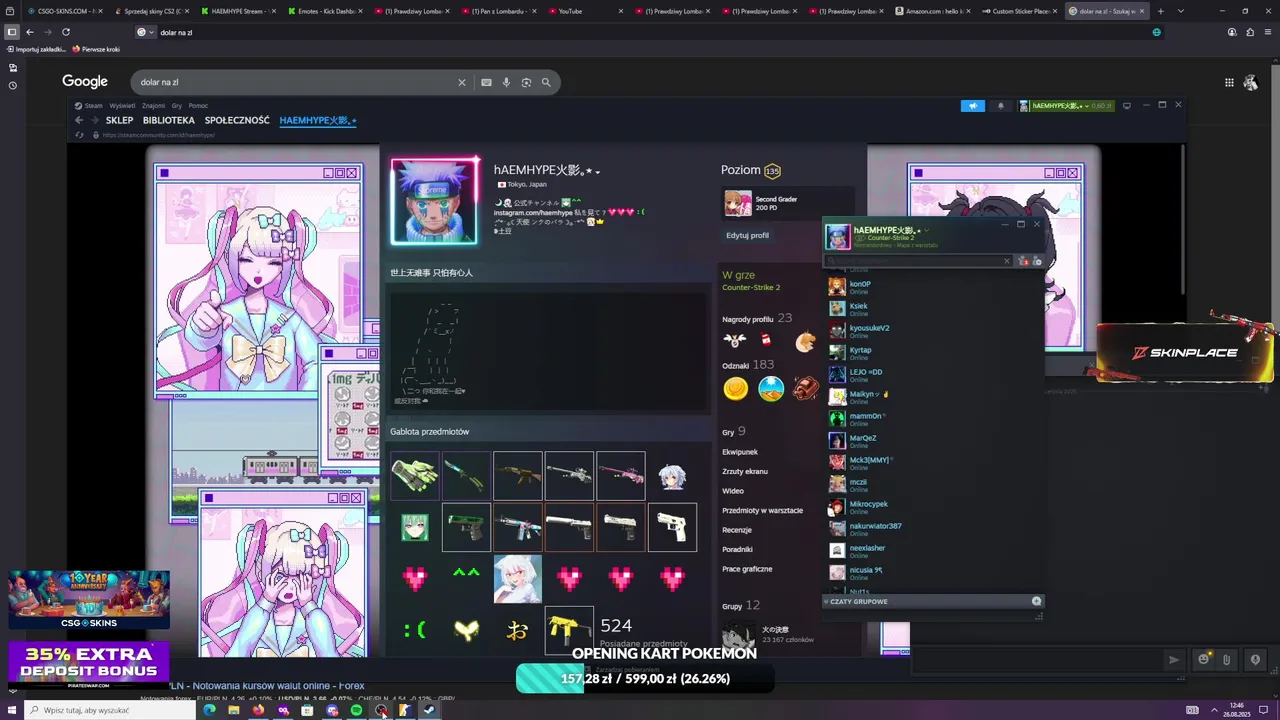The image size is (1280, 720).
Task: Open Recenzje profile link
Action: 737,530
